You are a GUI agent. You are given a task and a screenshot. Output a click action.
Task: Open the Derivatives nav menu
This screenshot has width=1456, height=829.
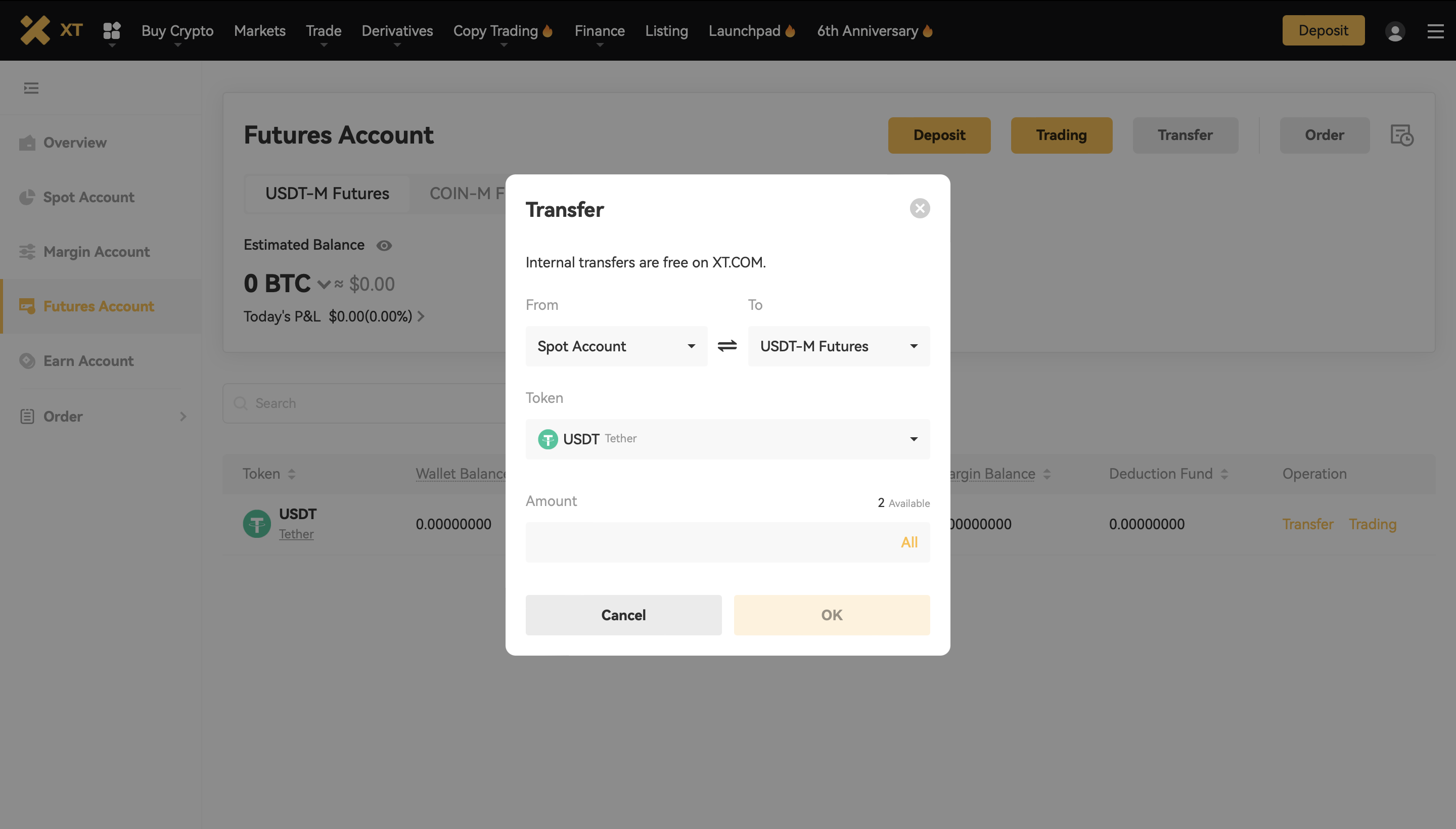click(397, 31)
